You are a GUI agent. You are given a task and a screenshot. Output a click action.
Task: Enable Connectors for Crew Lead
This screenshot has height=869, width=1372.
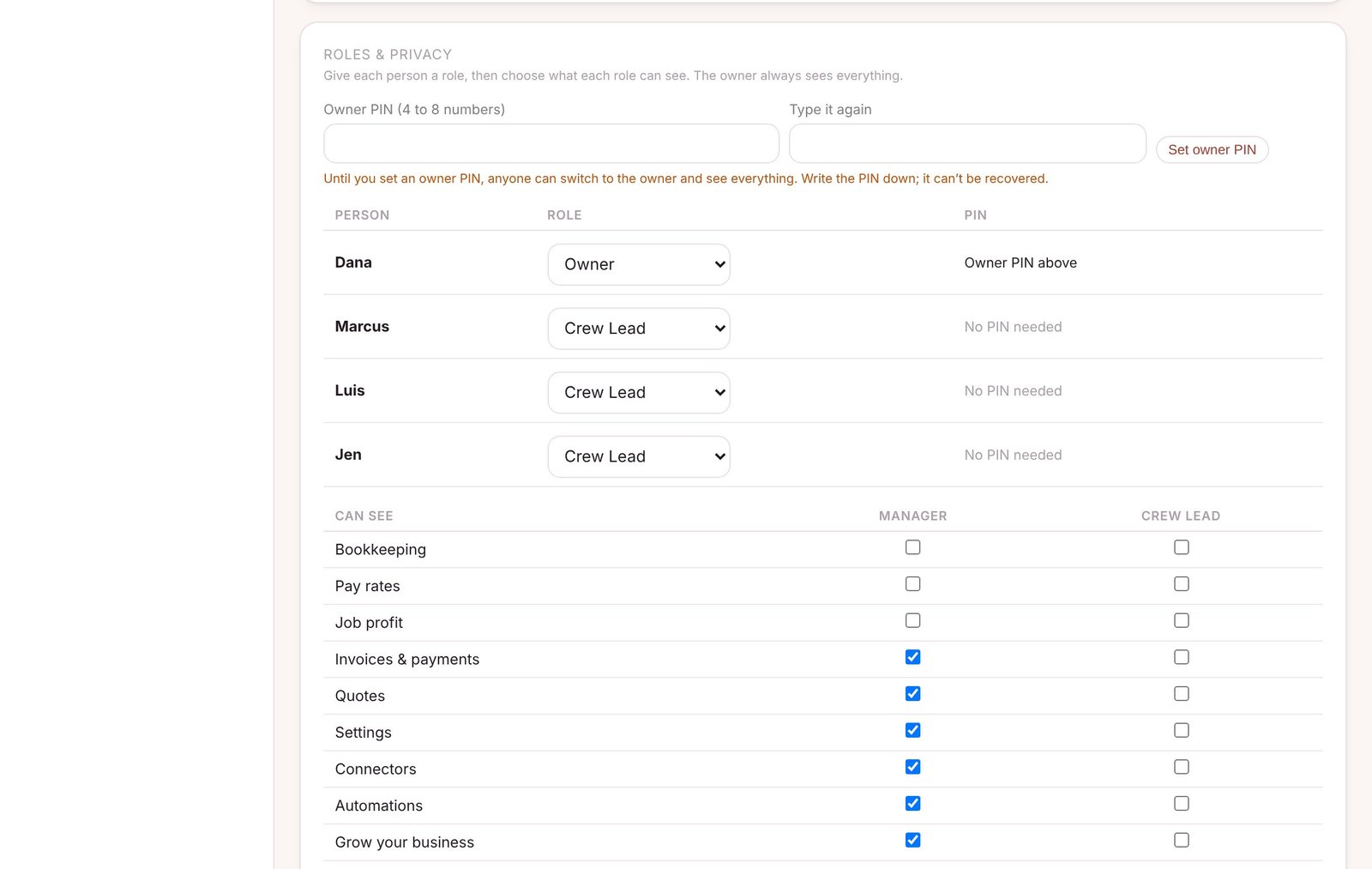[1182, 767]
